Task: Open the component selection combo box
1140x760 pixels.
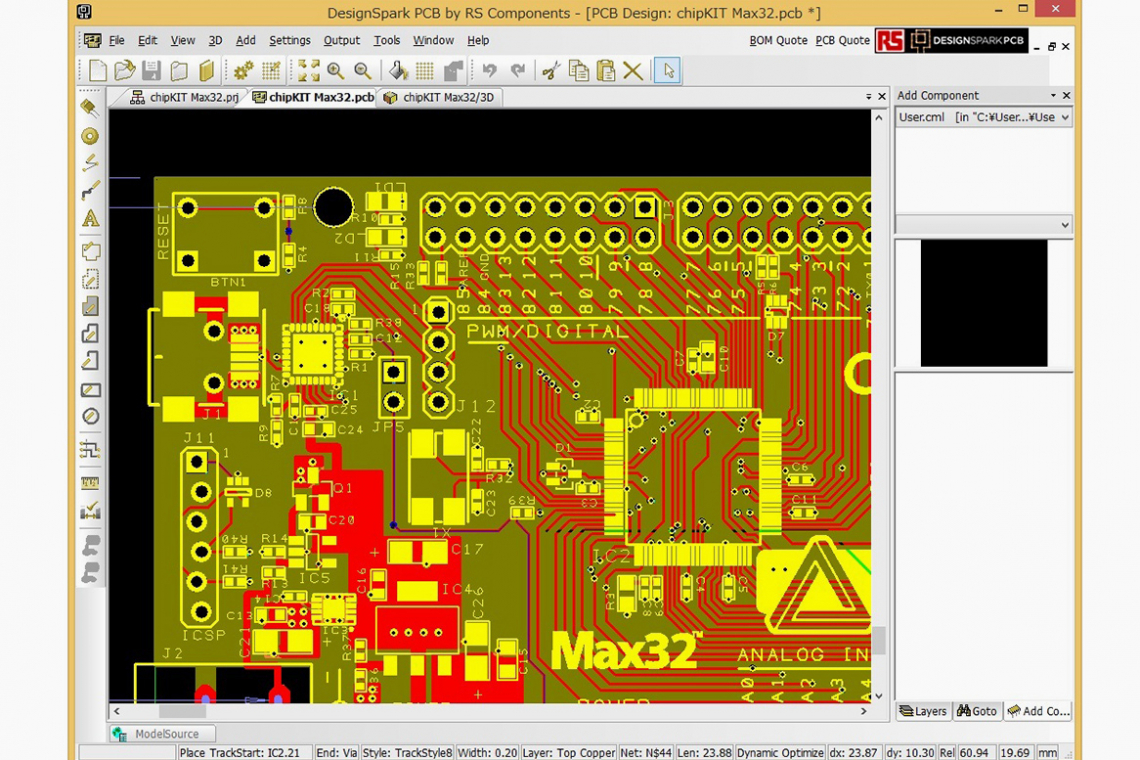Action: 984,225
